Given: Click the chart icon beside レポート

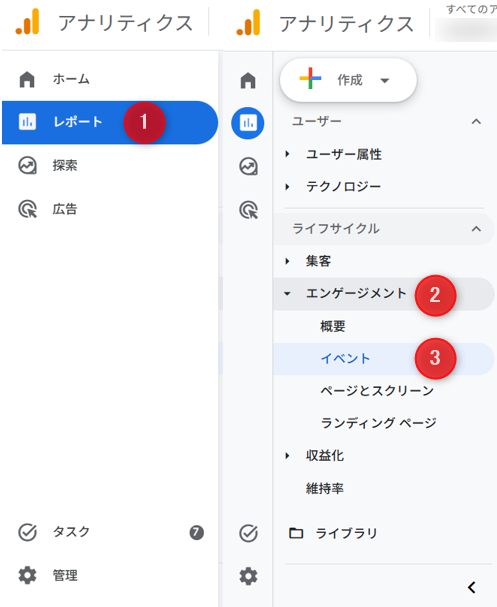Looking at the screenshot, I should (27, 122).
